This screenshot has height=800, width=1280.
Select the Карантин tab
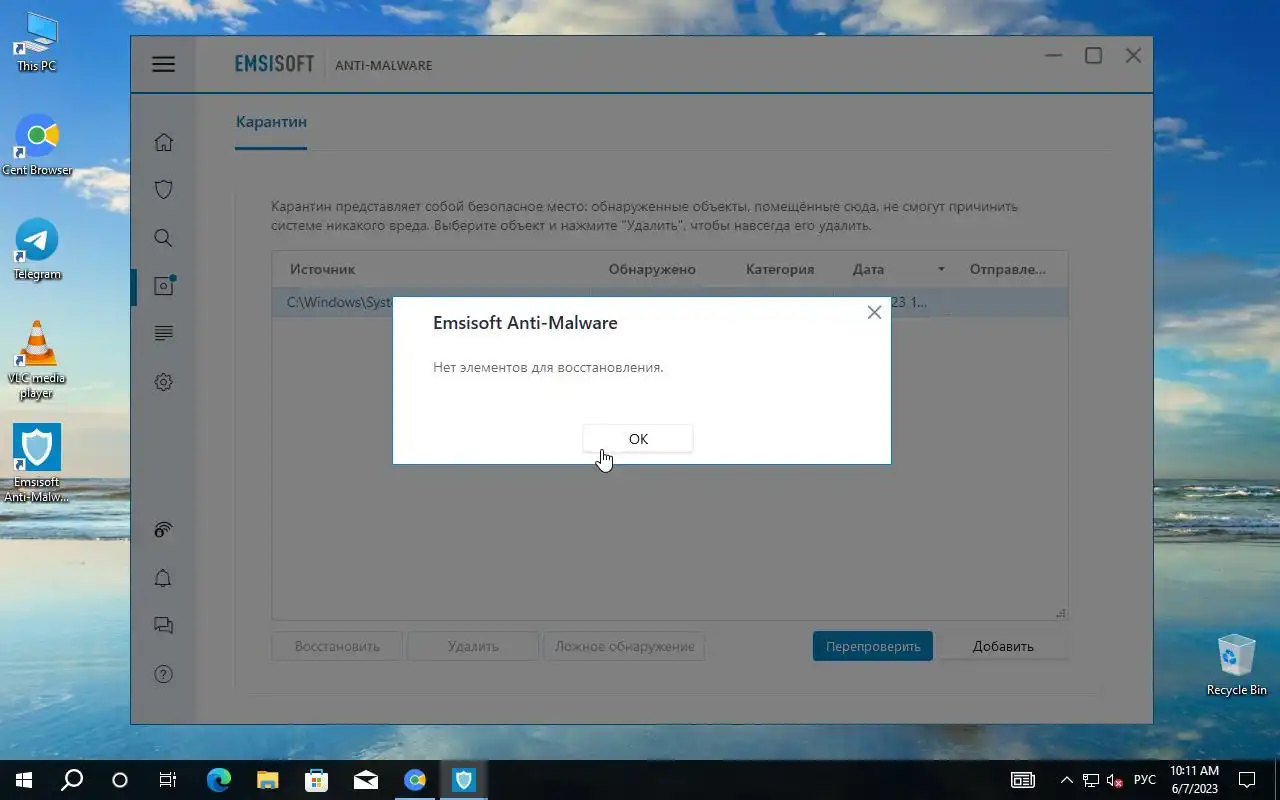coord(271,122)
